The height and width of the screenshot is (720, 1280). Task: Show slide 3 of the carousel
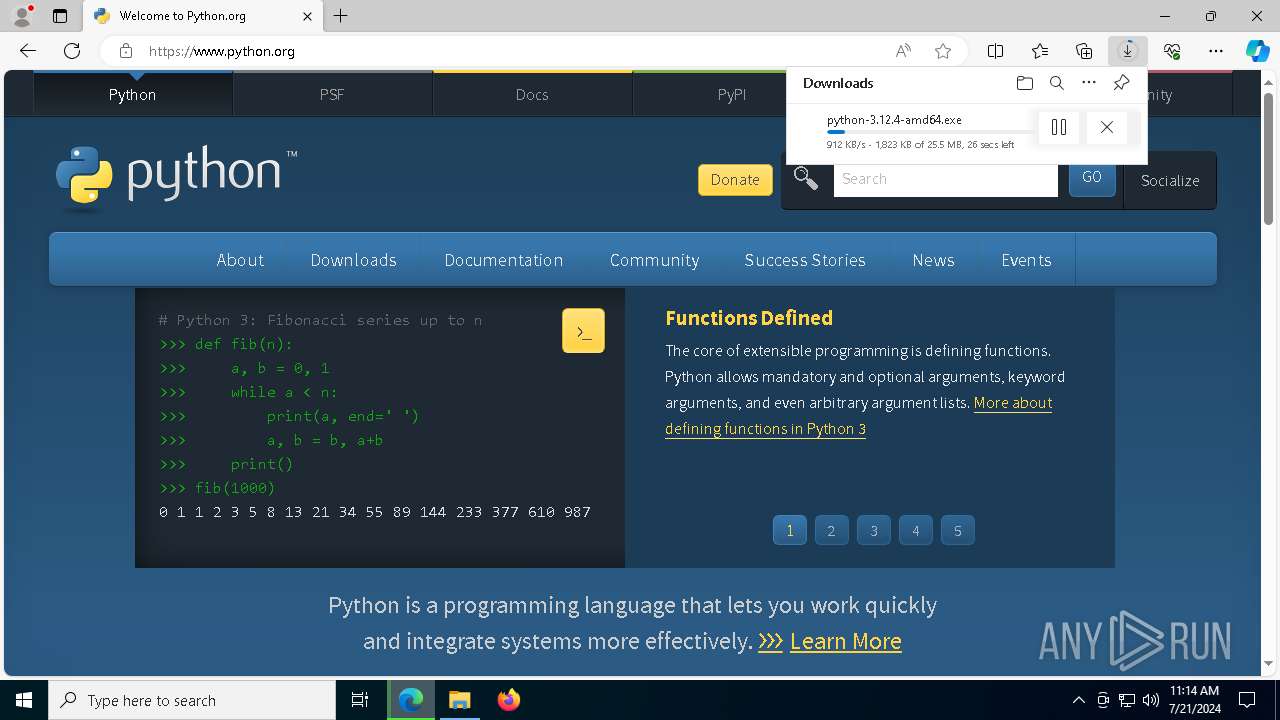[873, 530]
